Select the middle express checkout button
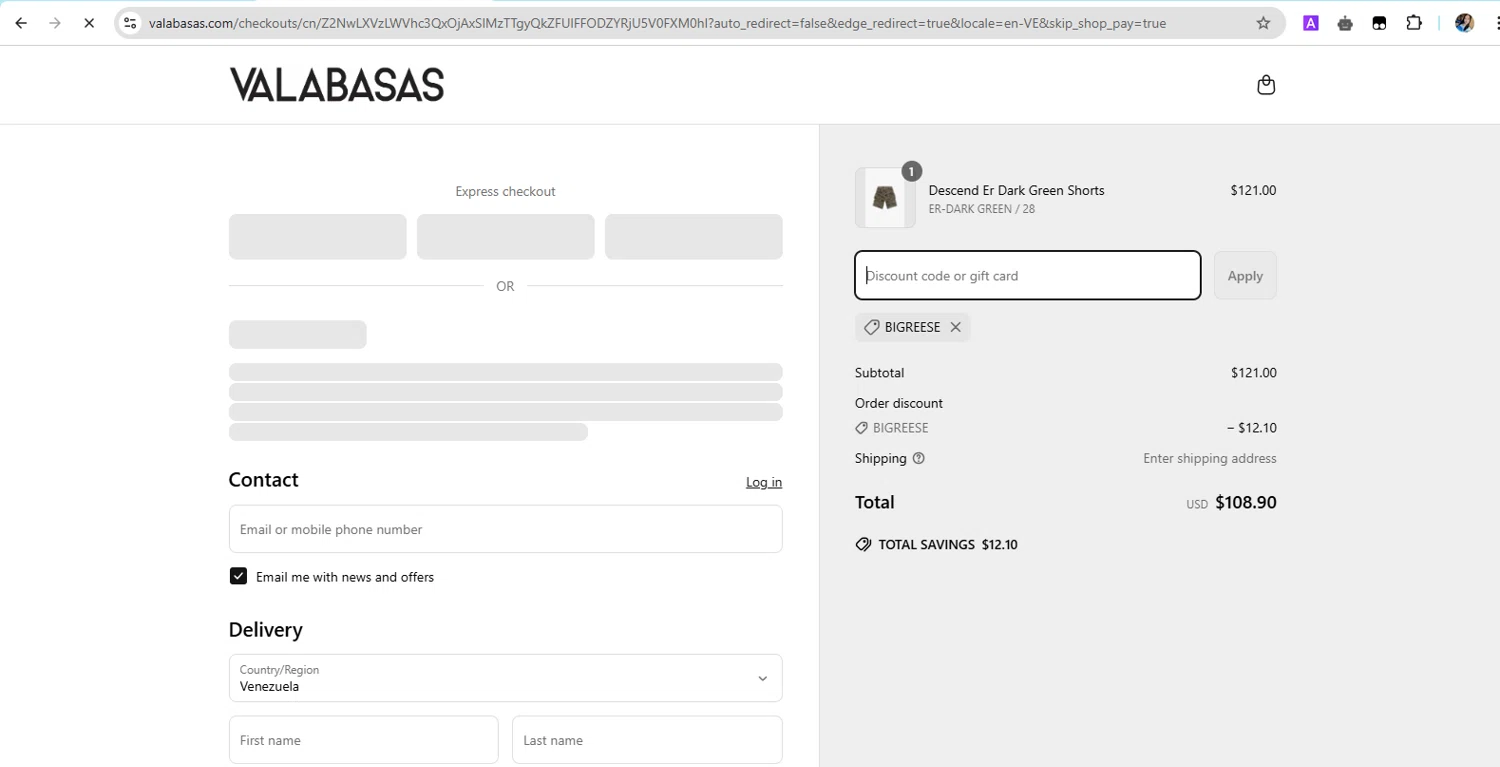 click(505, 237)
